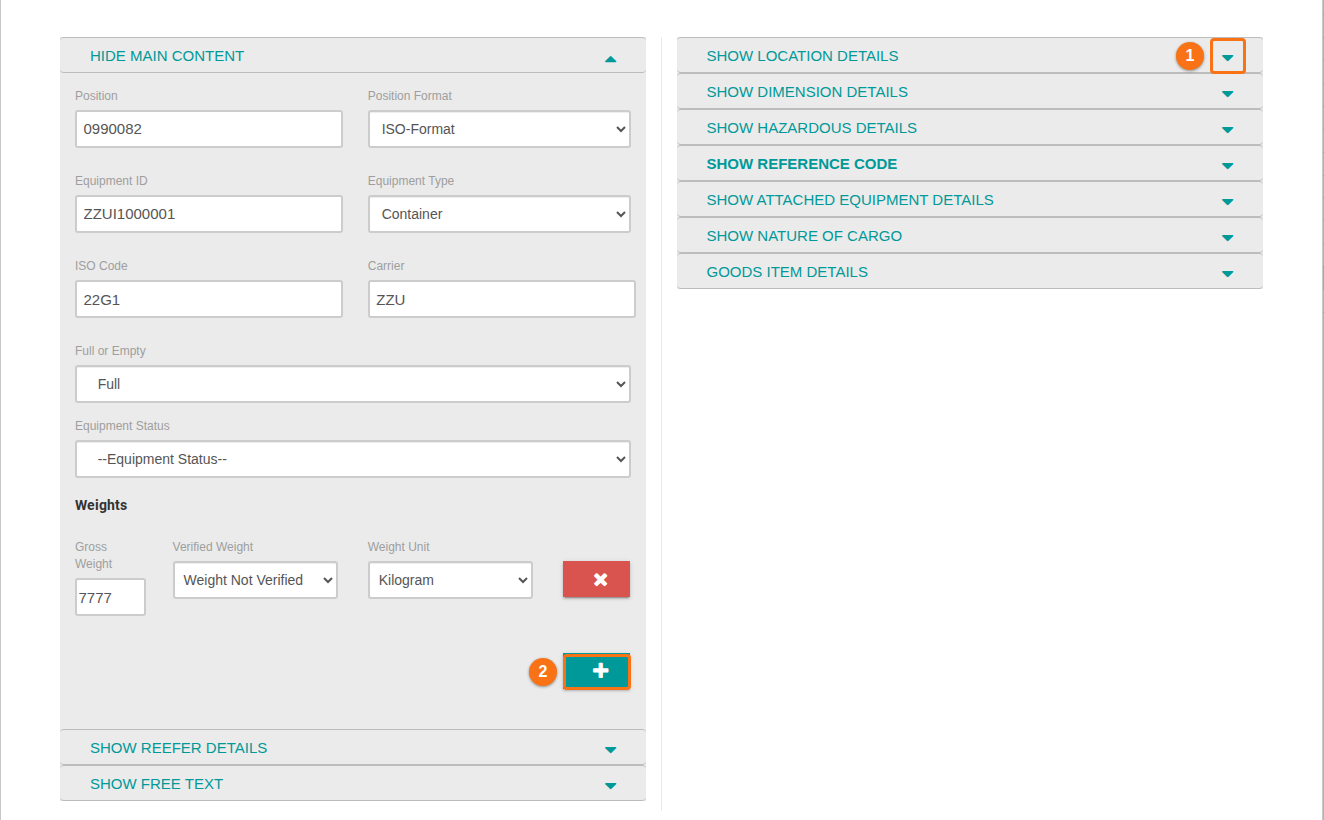Expand Show Reference Code arrow
The image size is (1324, 820).
[x=1227, y=166]
